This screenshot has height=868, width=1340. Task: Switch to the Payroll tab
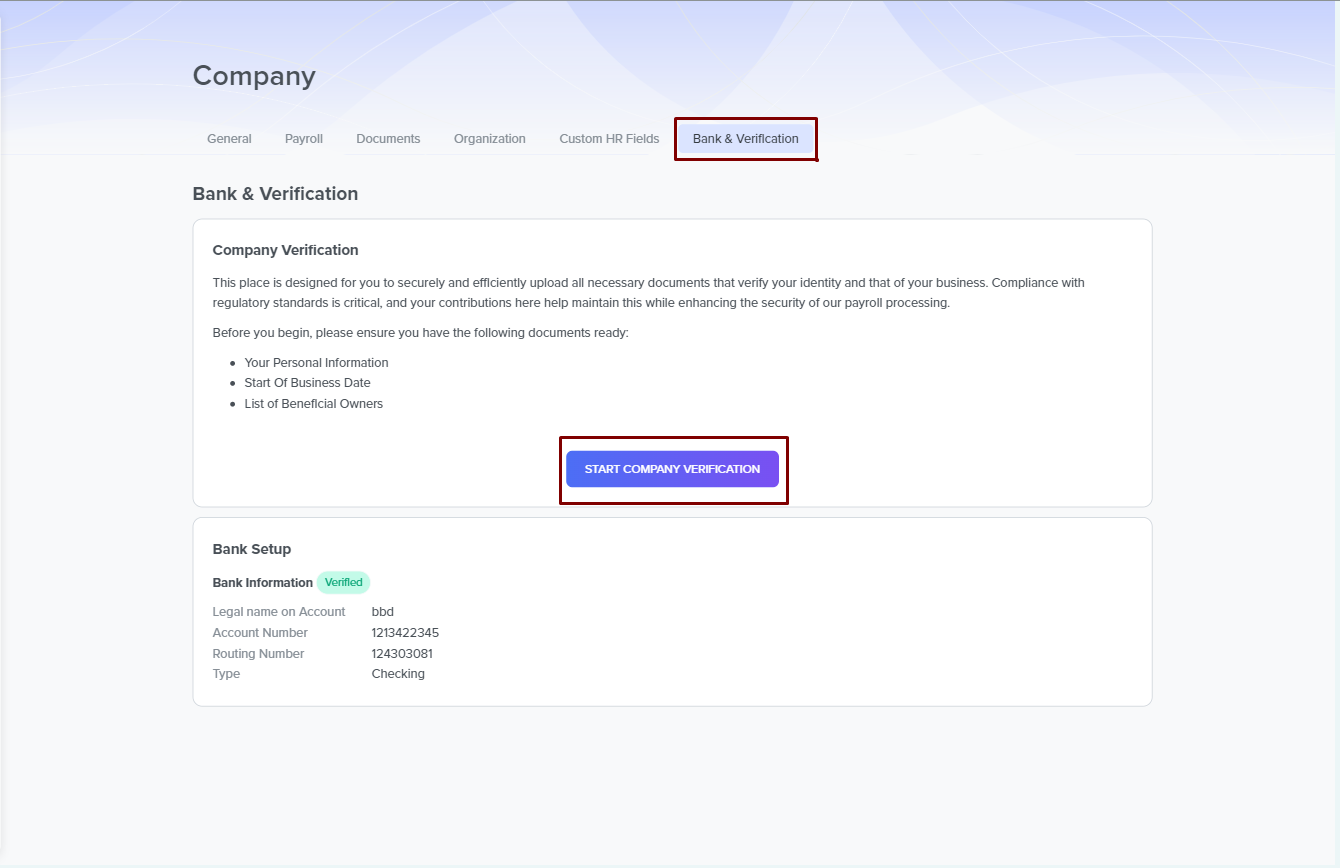coord(303,139)
